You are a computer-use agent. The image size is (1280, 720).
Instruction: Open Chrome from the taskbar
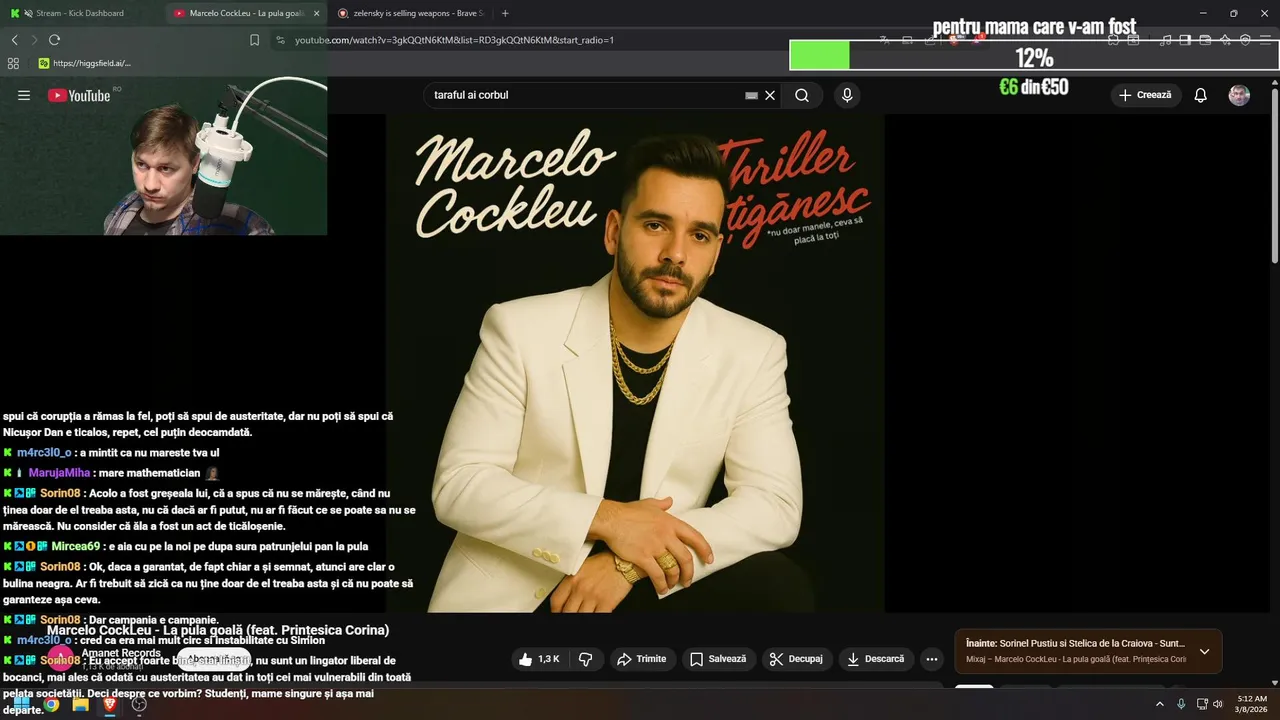pos(51,704)
